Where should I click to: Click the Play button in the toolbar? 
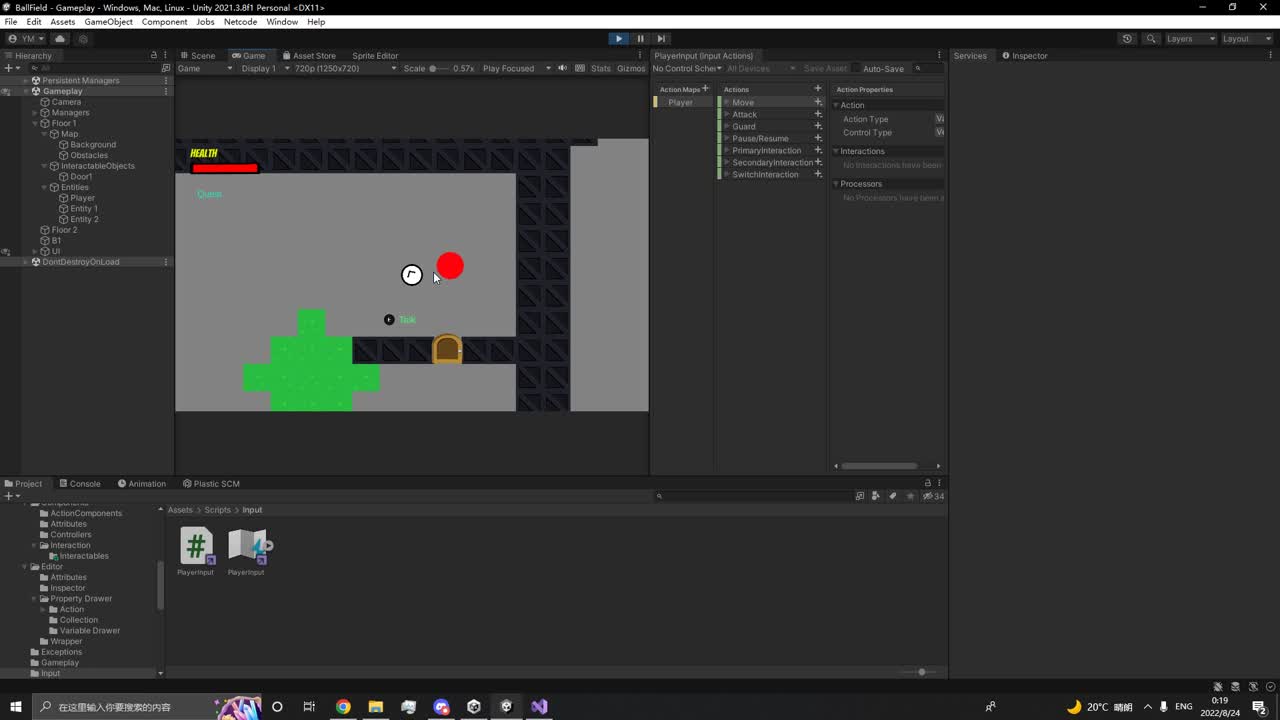point(618,38)
